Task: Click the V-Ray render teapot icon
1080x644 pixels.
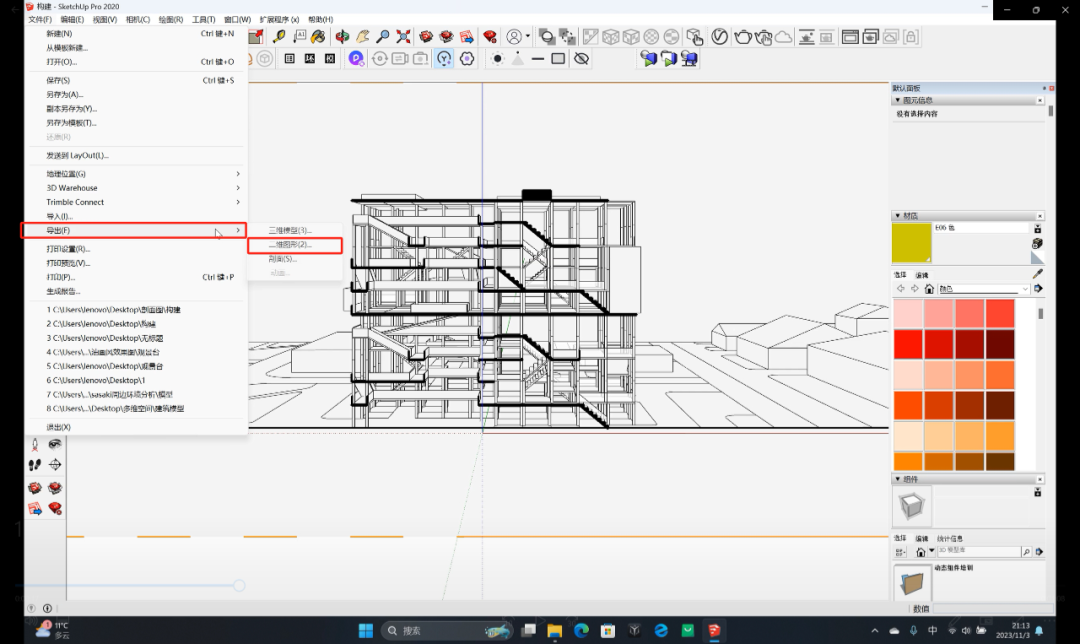Action: point(742,37)
